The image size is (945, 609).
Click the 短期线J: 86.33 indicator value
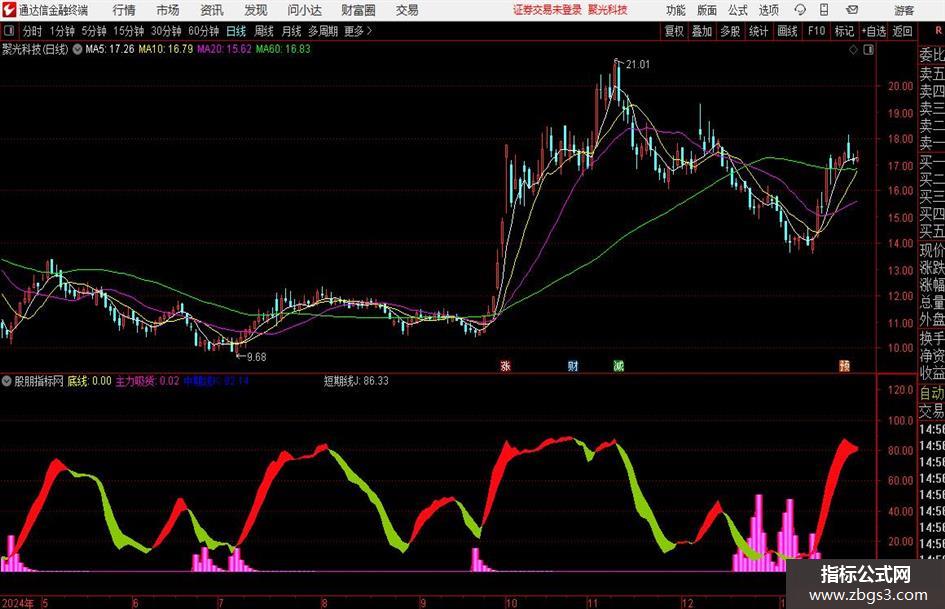click(x=356, y=381)
